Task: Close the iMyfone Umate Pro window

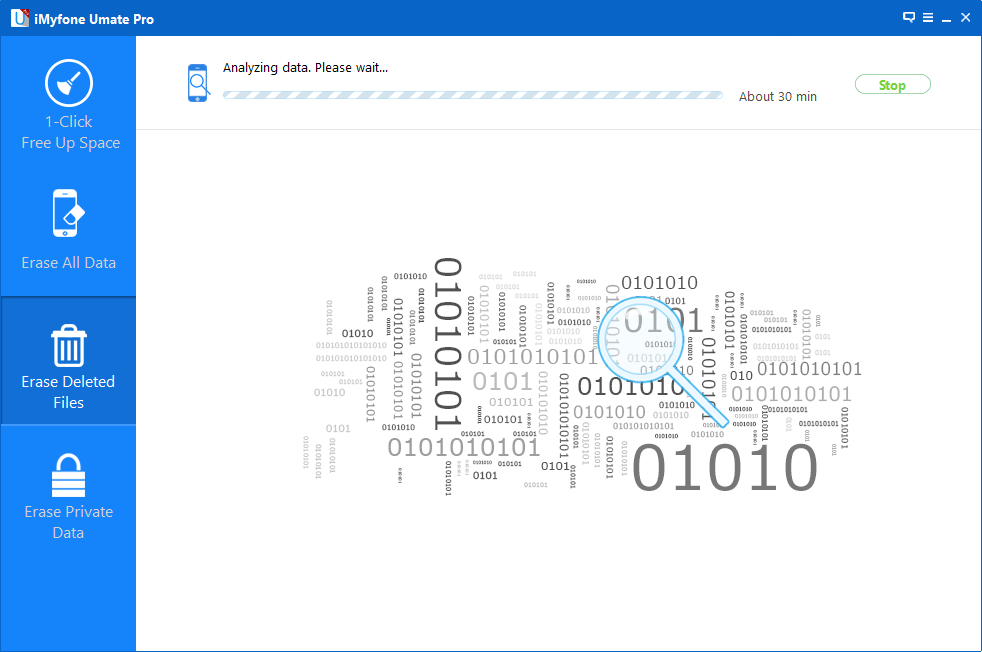Action: tap(966, 18)
